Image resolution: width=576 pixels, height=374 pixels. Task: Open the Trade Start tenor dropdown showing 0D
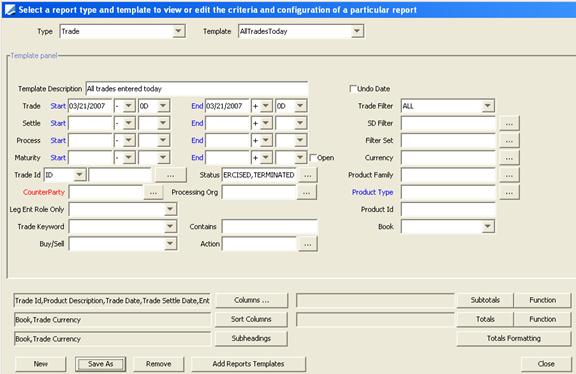coord(163,106)
